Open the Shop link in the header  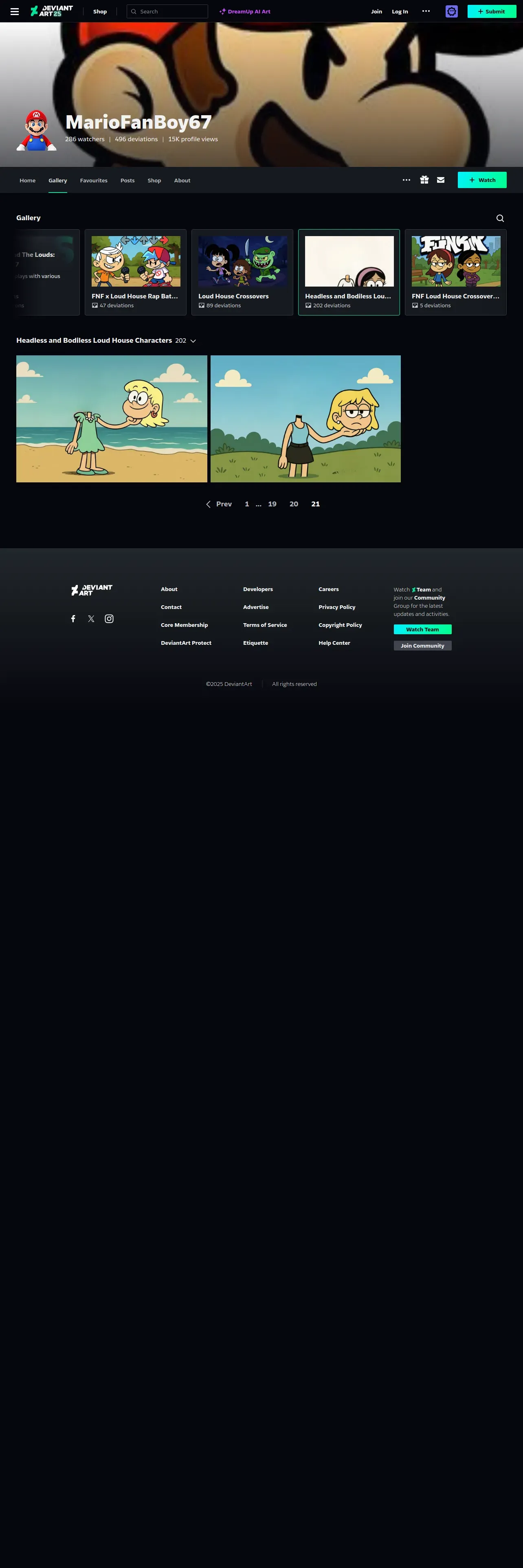(100, 11)
